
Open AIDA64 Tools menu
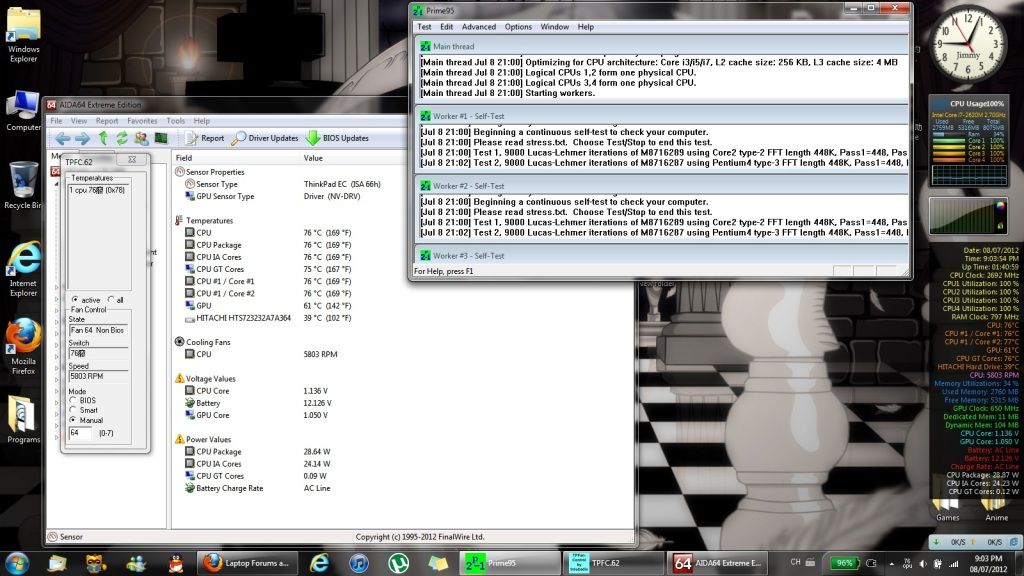coord(175,121)
